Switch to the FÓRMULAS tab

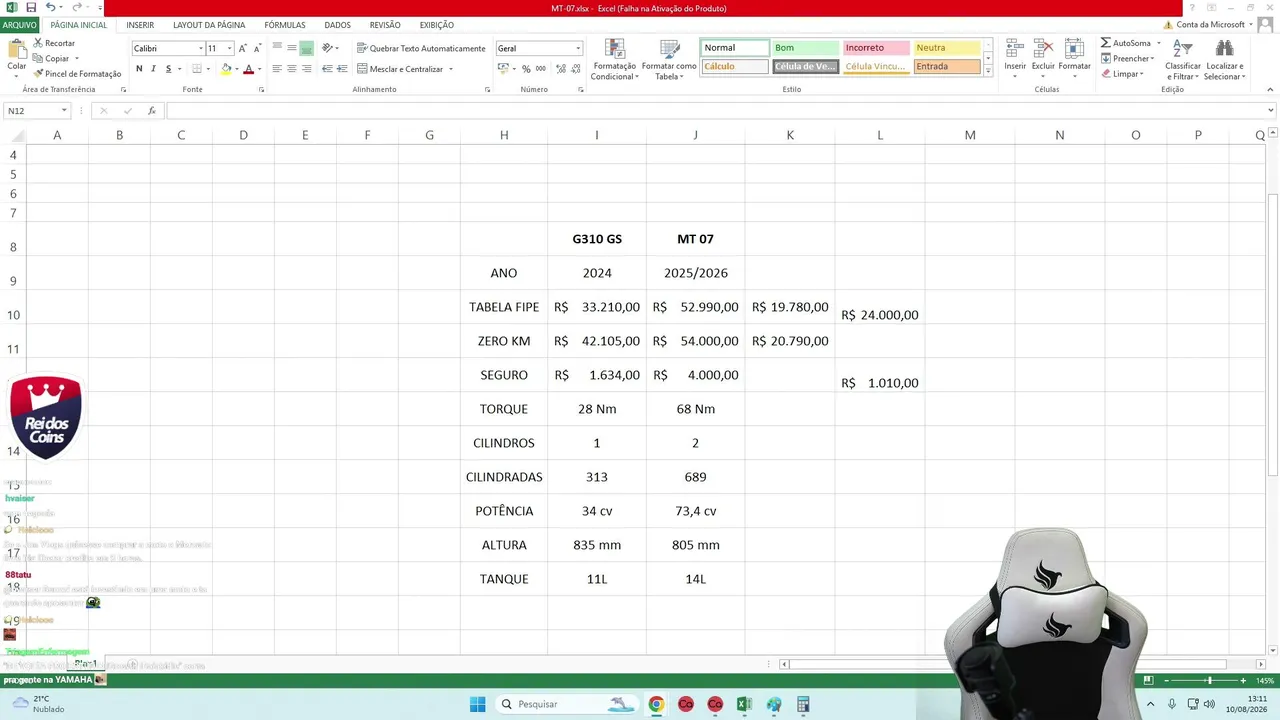click(285, 25)
